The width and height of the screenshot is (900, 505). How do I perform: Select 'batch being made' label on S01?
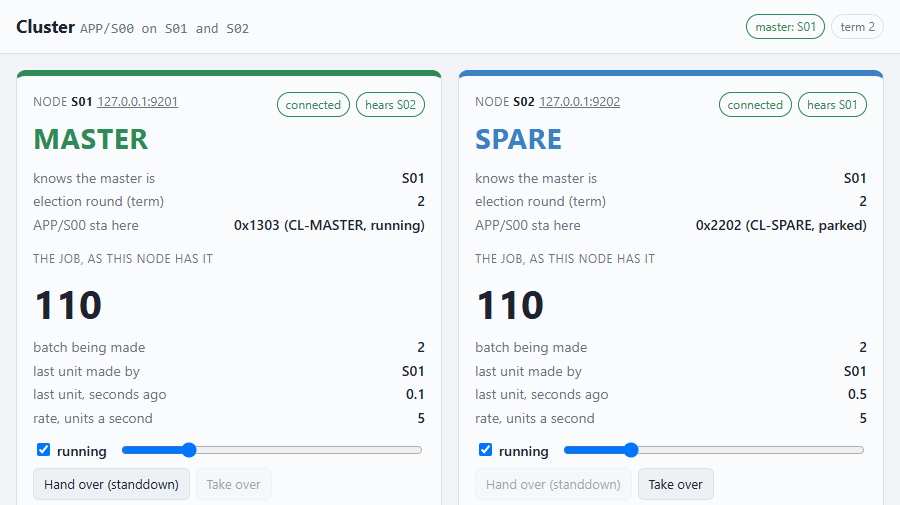(x=89, y=347)
